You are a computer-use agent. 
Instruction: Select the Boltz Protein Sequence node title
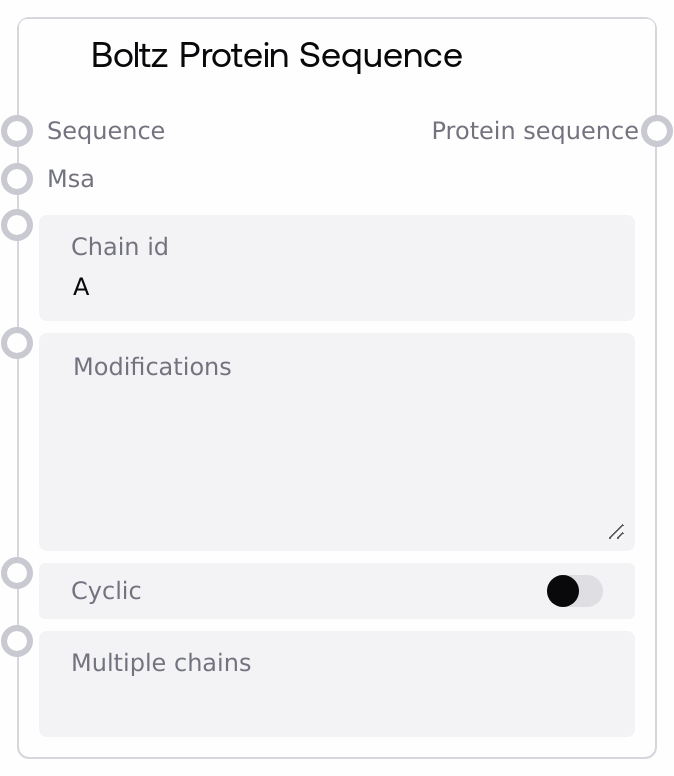pyautogui.click(x=276, y=56)
